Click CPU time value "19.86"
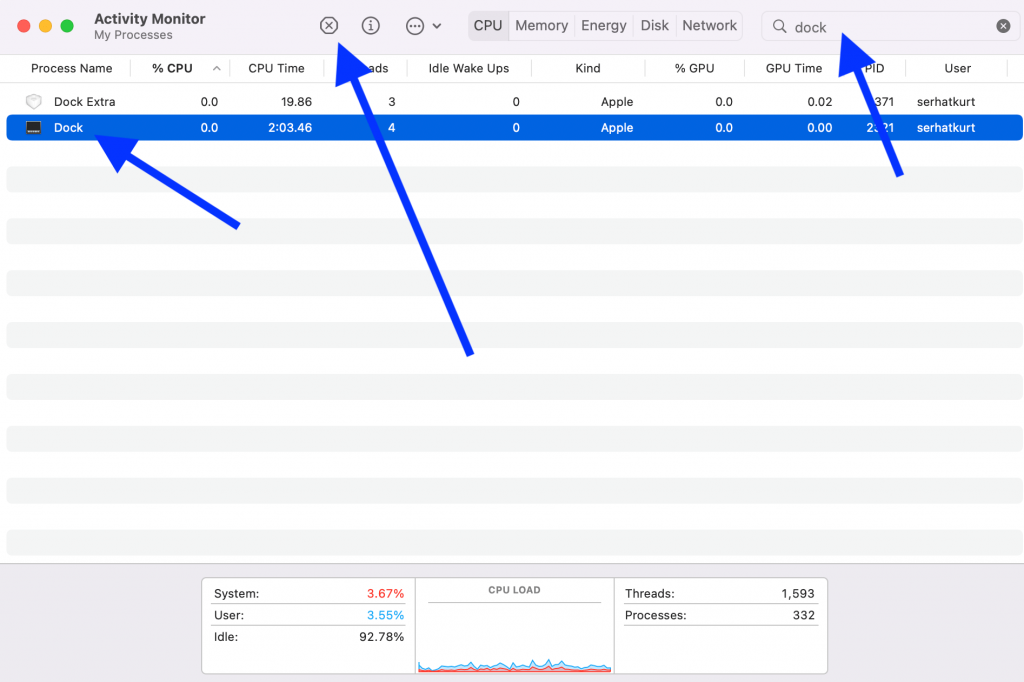The width and height of the screenshot is (1024, 682). pyautogui.click(x=296, y=101)
